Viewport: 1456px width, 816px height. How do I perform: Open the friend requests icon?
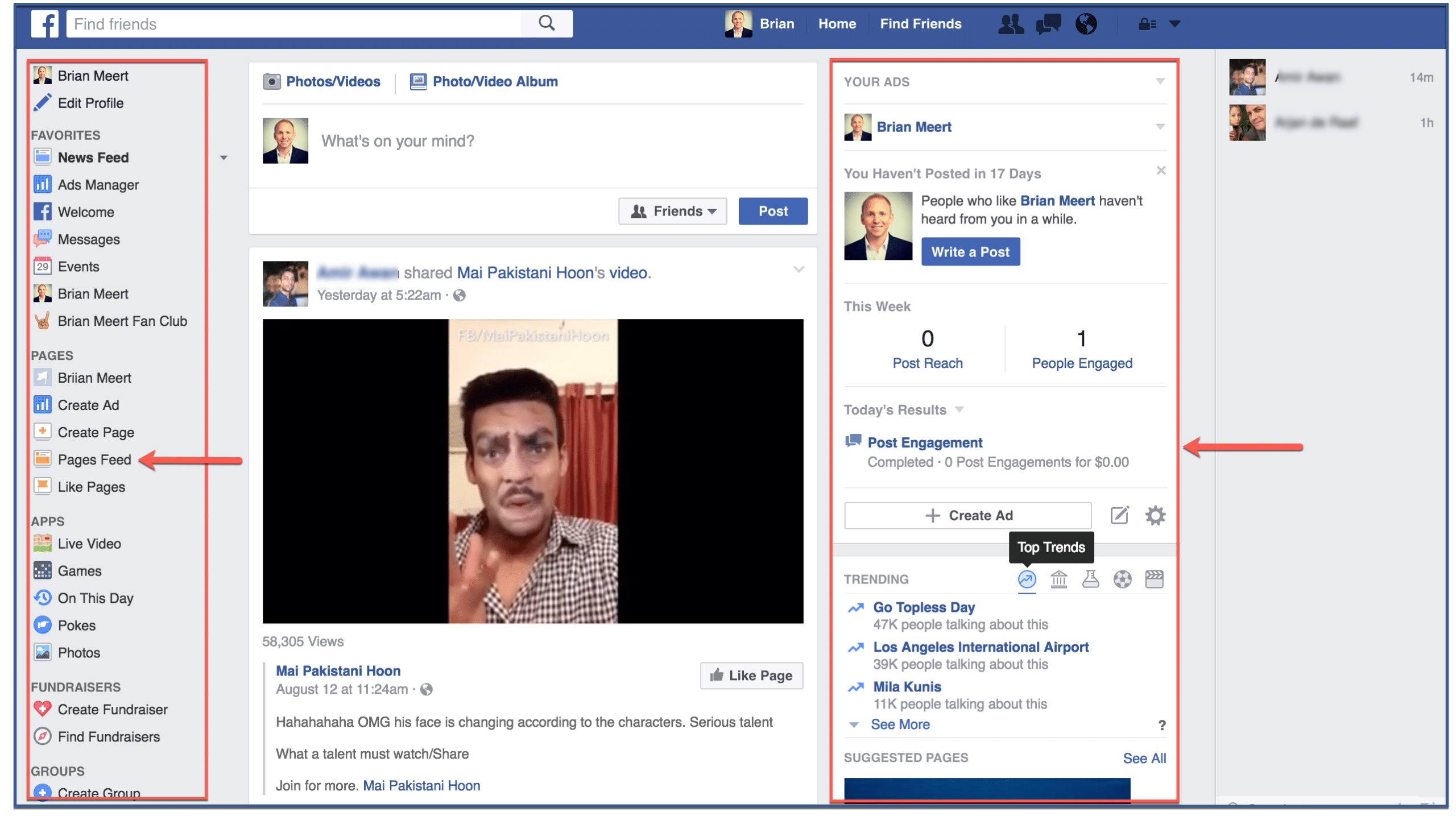tap(1011, 24)
